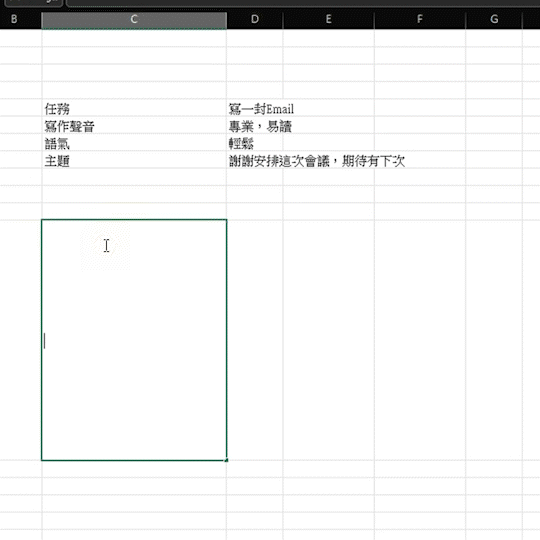Select the highlighted column C header
The image size is (540, 540).
click(x=134, y=20)
